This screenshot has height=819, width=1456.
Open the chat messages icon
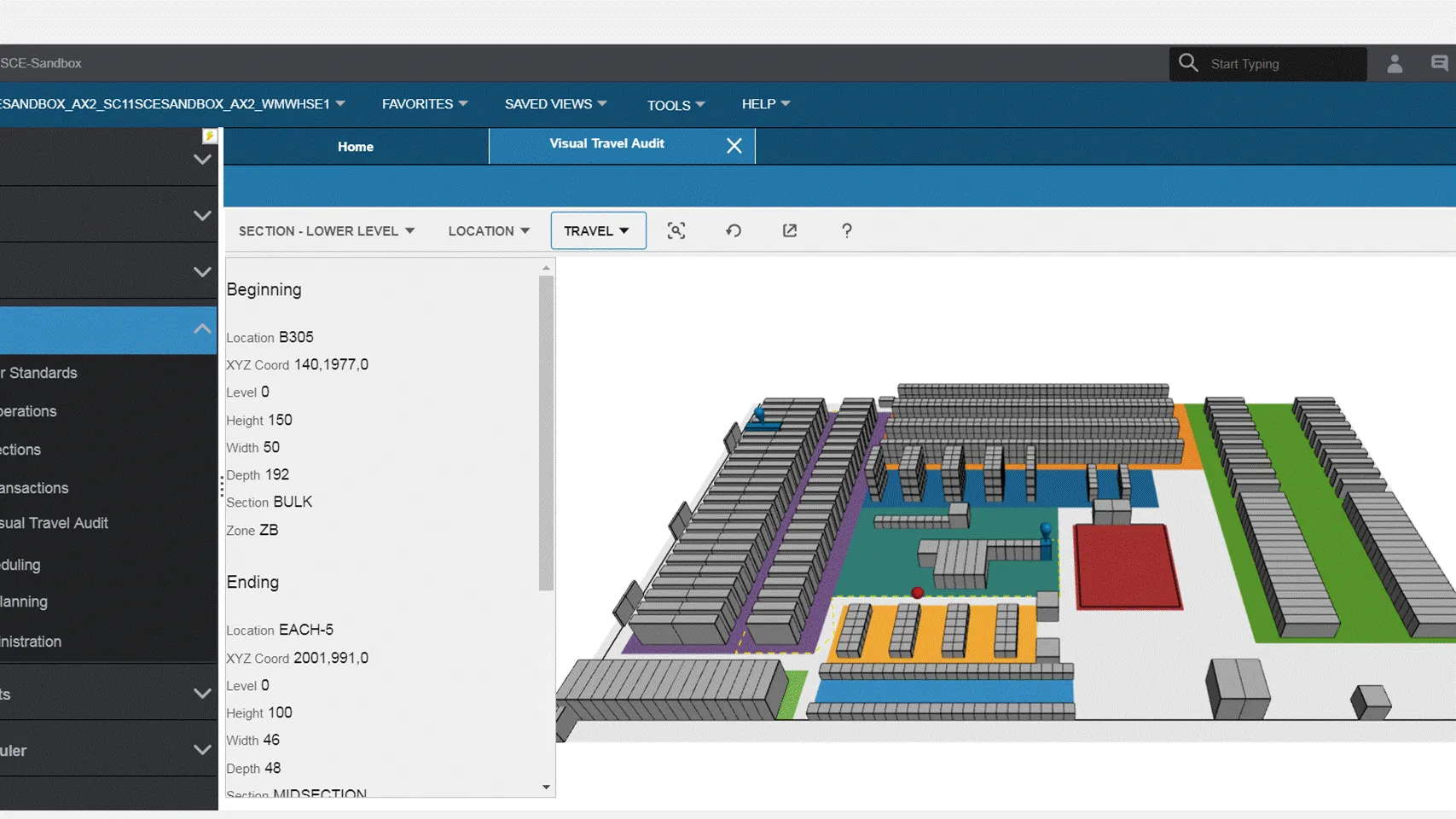pos(1439,63)
